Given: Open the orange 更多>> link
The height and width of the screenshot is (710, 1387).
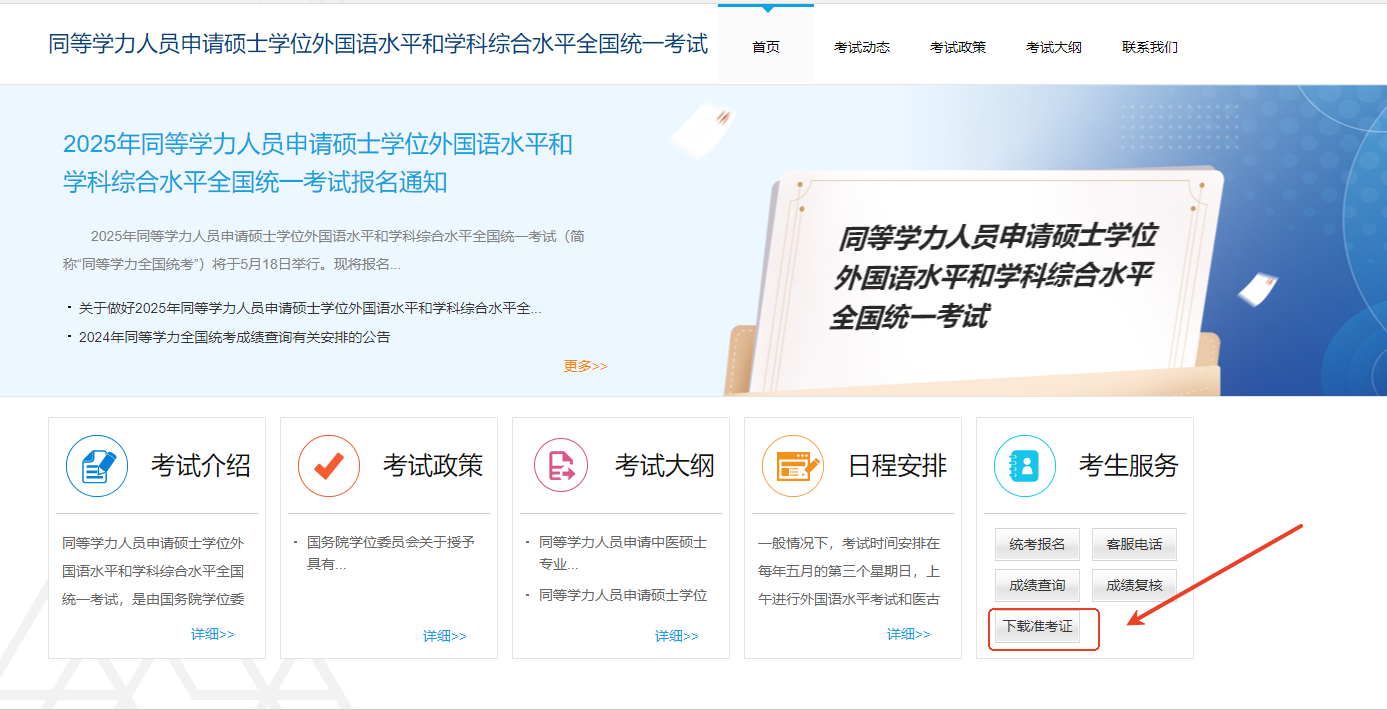Looking at the screenshot, I should click(585, 366).
